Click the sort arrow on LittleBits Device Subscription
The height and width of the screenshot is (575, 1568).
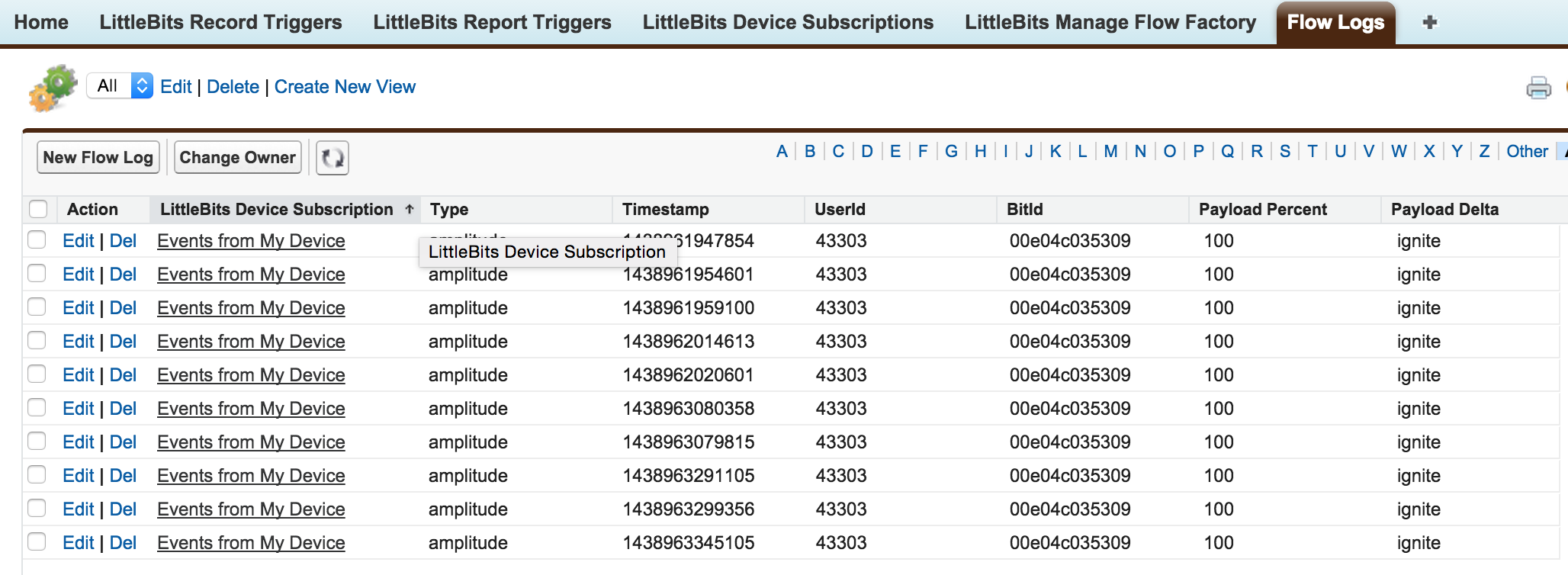[x=410, y=209]
